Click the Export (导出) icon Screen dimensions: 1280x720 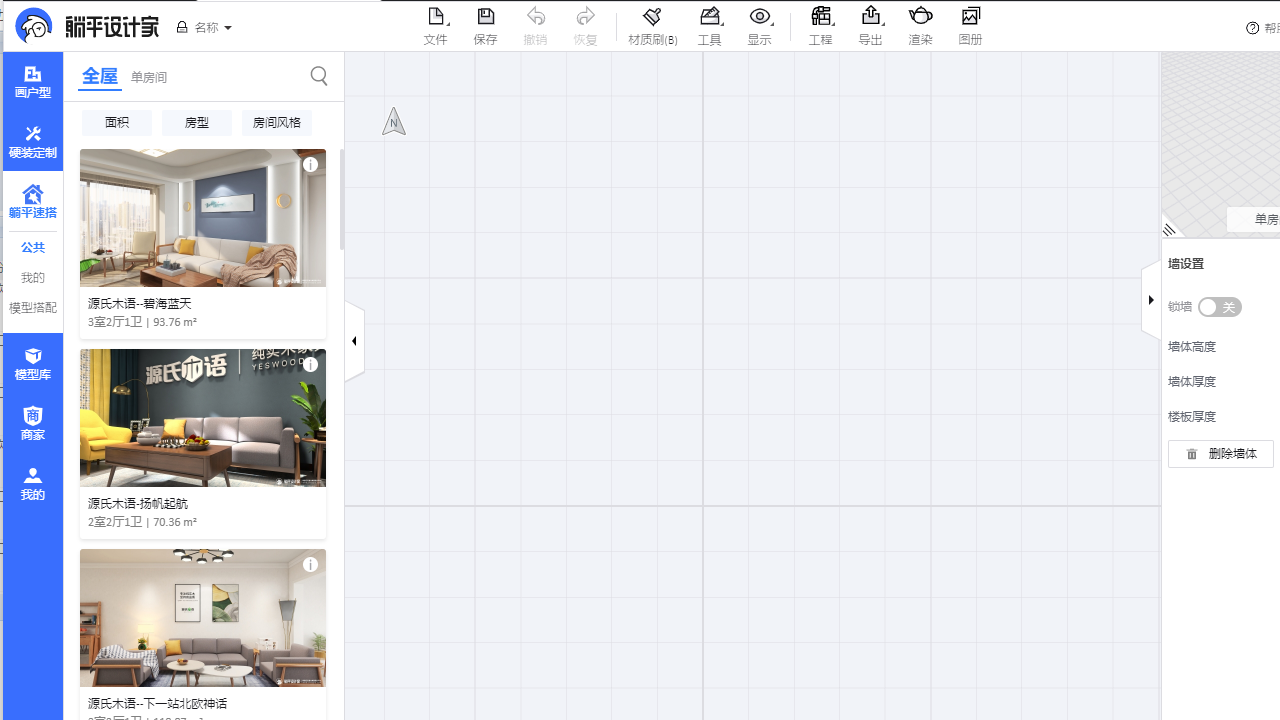coord(870,26)
